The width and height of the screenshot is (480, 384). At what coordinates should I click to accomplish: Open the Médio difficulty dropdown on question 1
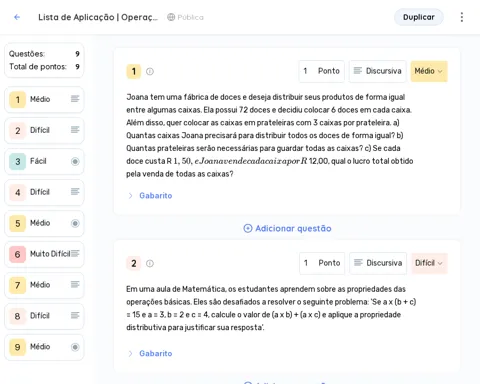(429, 71)
